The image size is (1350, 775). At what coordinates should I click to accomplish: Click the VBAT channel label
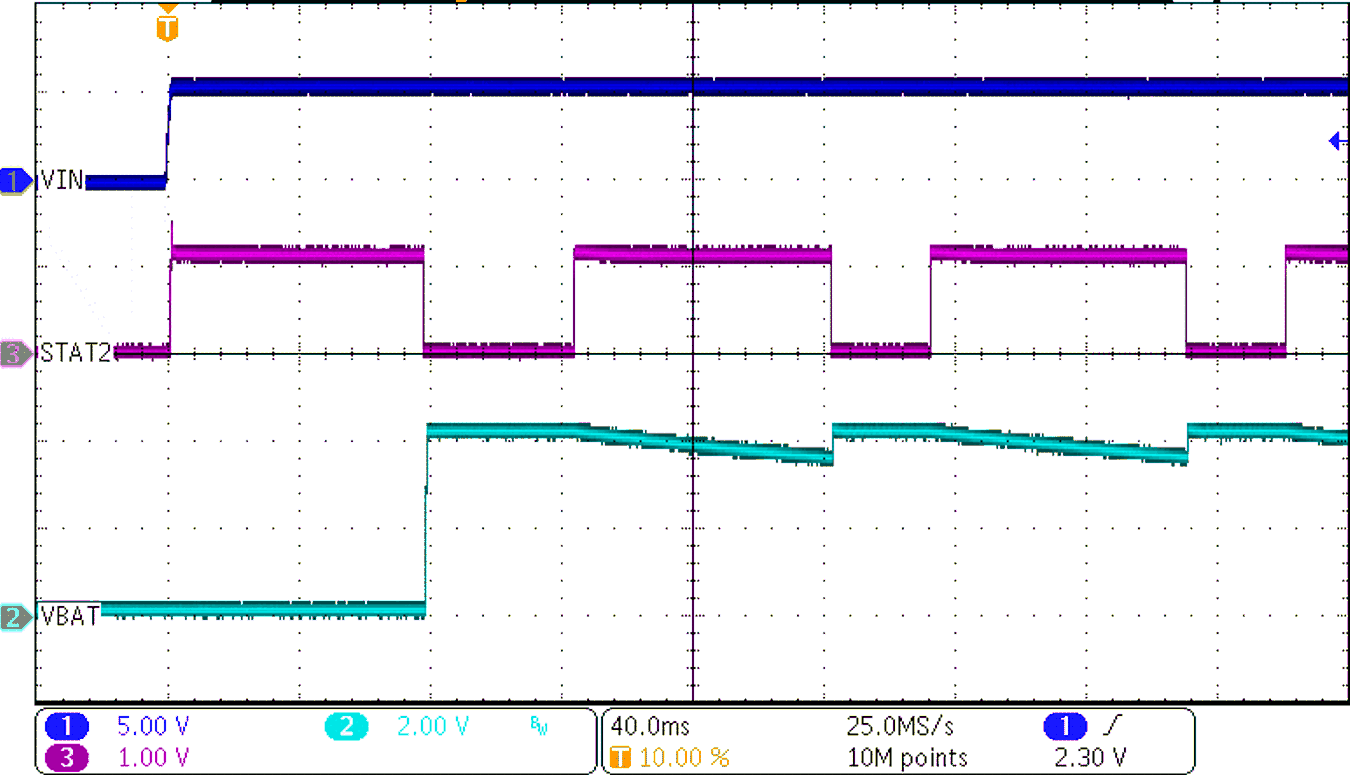point(68,616)
